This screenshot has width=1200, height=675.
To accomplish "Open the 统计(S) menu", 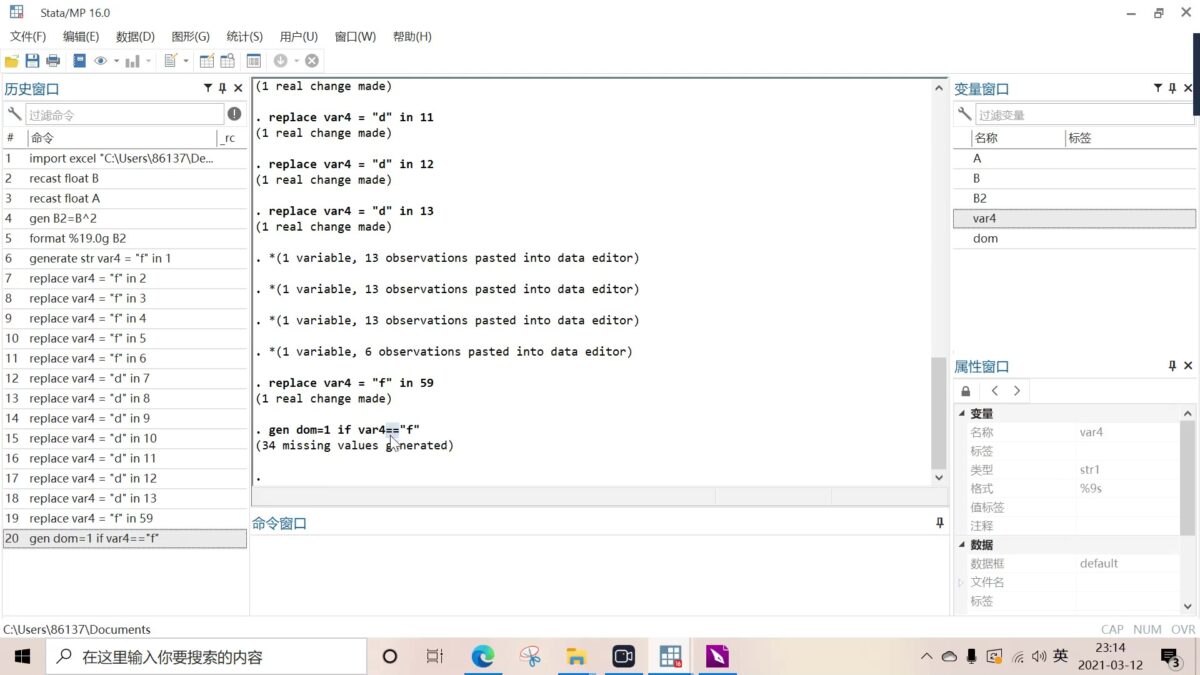I will click(244, 36).
